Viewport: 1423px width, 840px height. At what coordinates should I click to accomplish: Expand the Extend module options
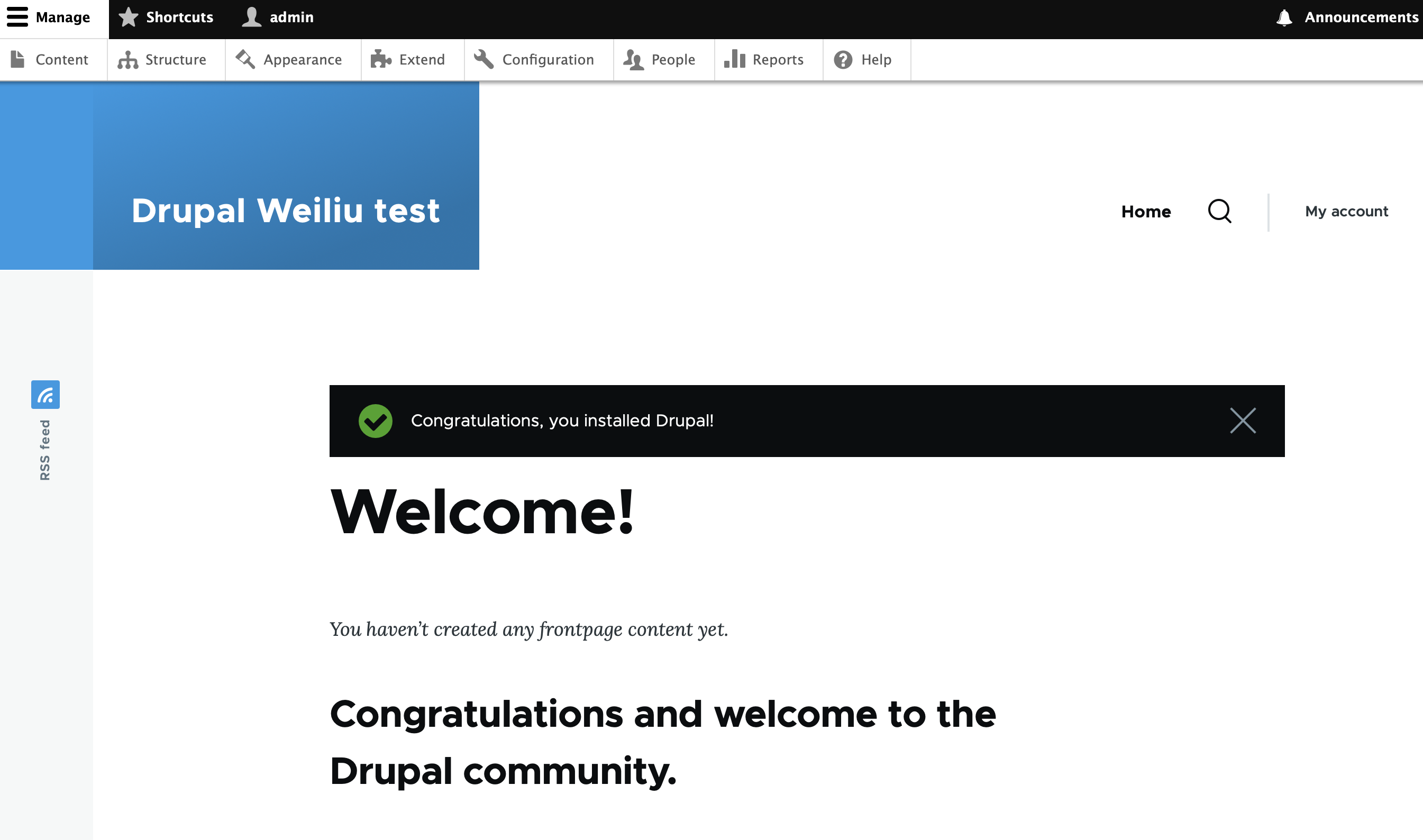coord(421,59)
